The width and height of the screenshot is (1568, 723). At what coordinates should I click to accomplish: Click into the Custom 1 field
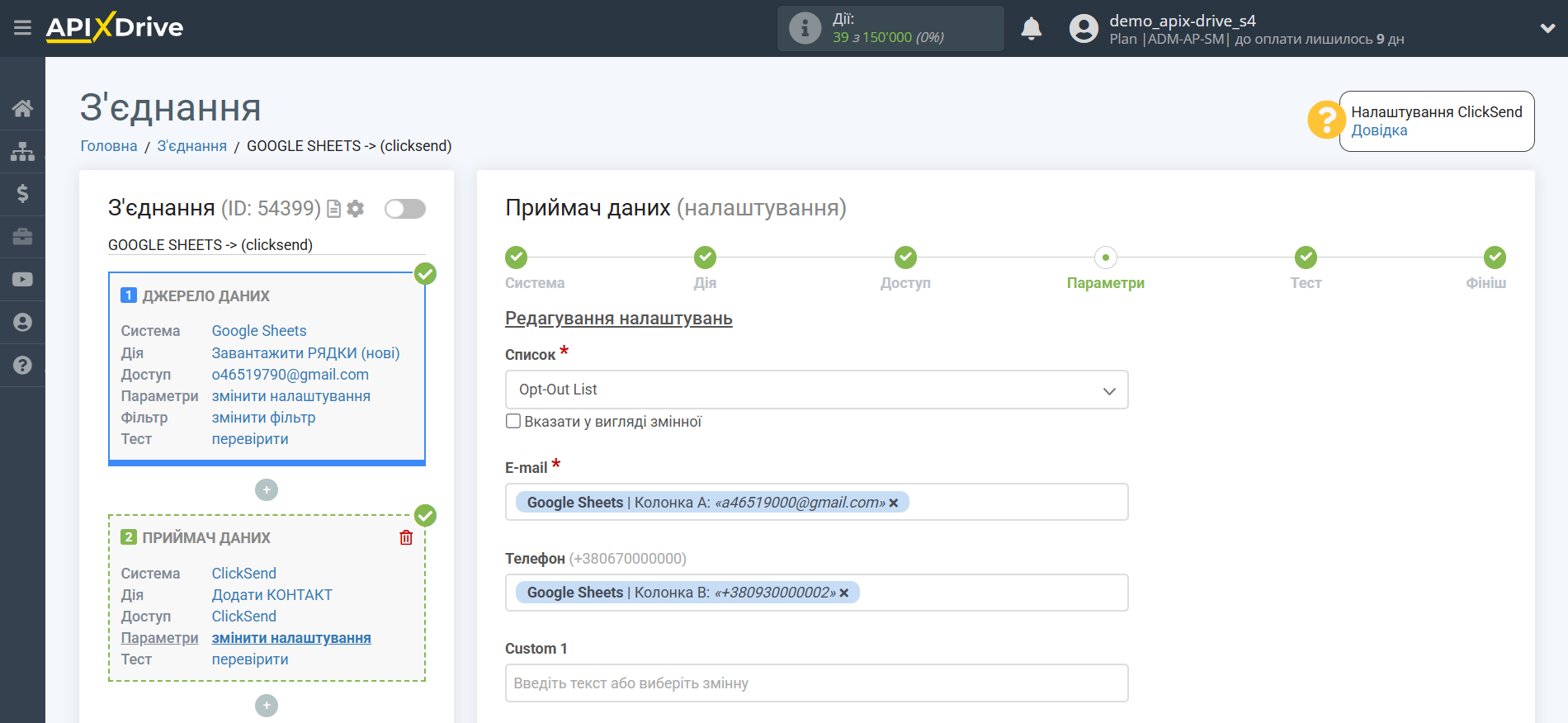coord(816,683)
